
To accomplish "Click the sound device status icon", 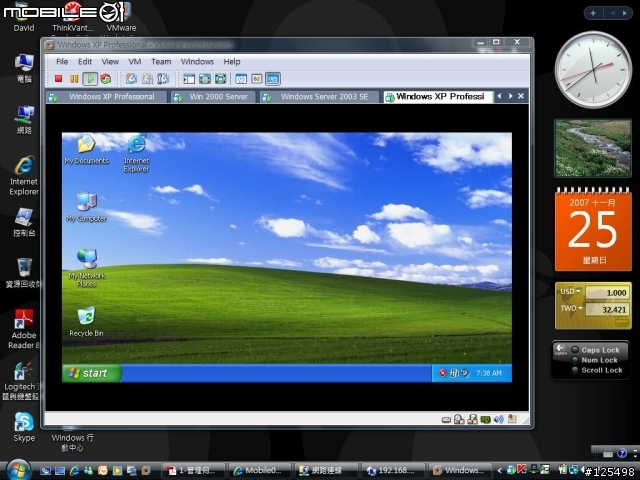I will click(x=498, y=419).
